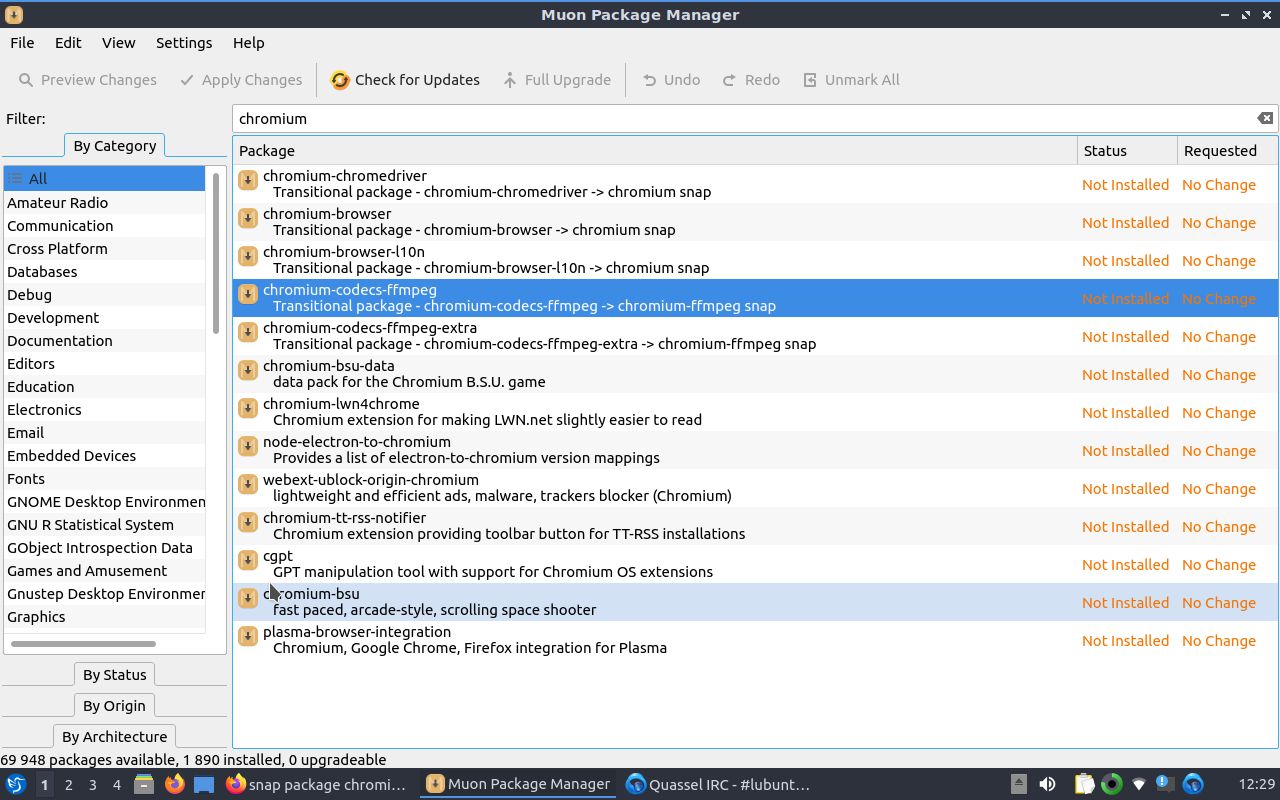This screenshot has width=1280, height=800.
Task: Open the Help menu
Action: coord(248,43)
